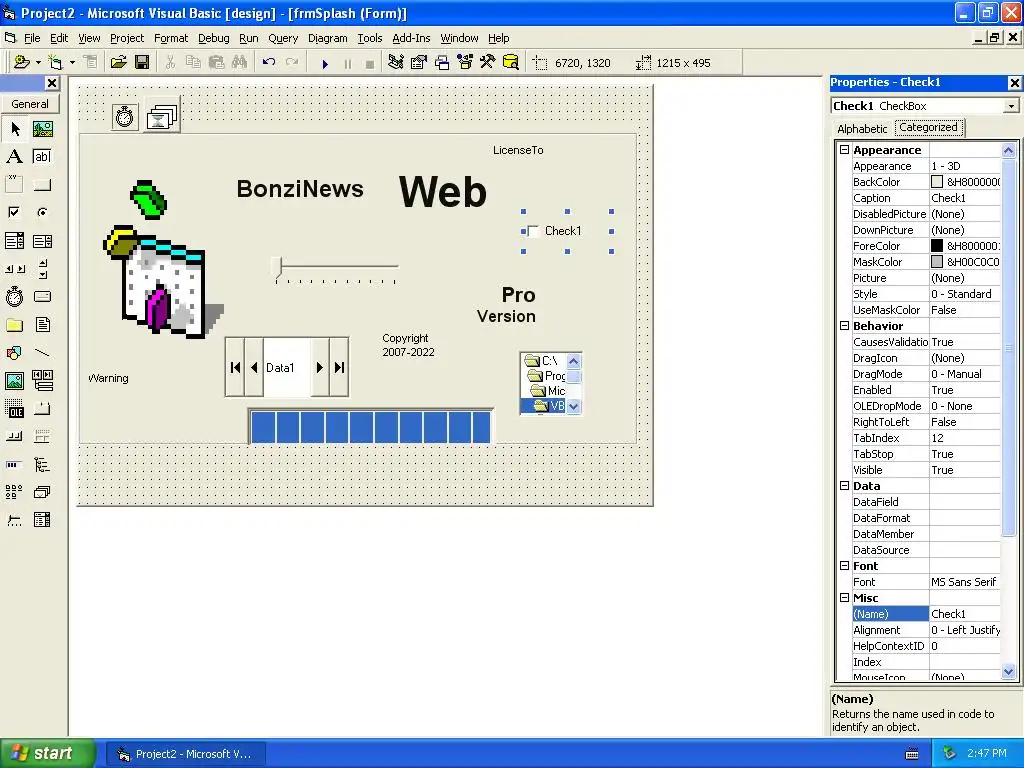Collapse the Misc property category
Viewport: 1024px width, 768px height.
pos(844,598)
